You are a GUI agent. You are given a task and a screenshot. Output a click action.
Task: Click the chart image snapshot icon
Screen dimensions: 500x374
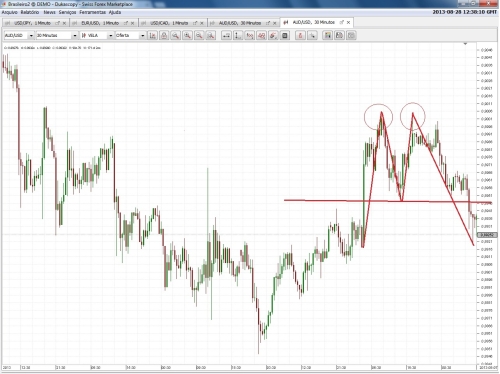328,35
